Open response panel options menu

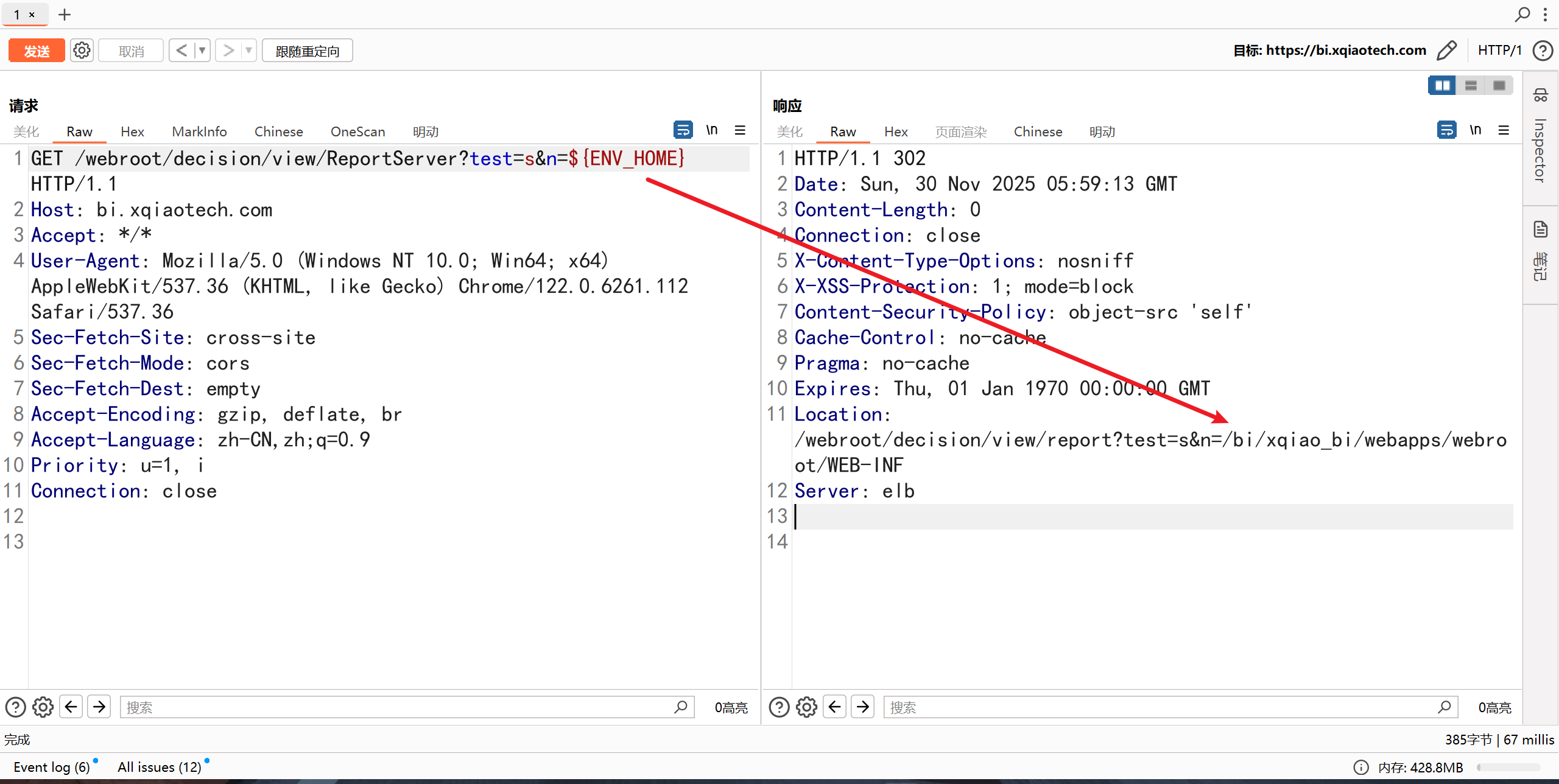(x=1504, y=130)
